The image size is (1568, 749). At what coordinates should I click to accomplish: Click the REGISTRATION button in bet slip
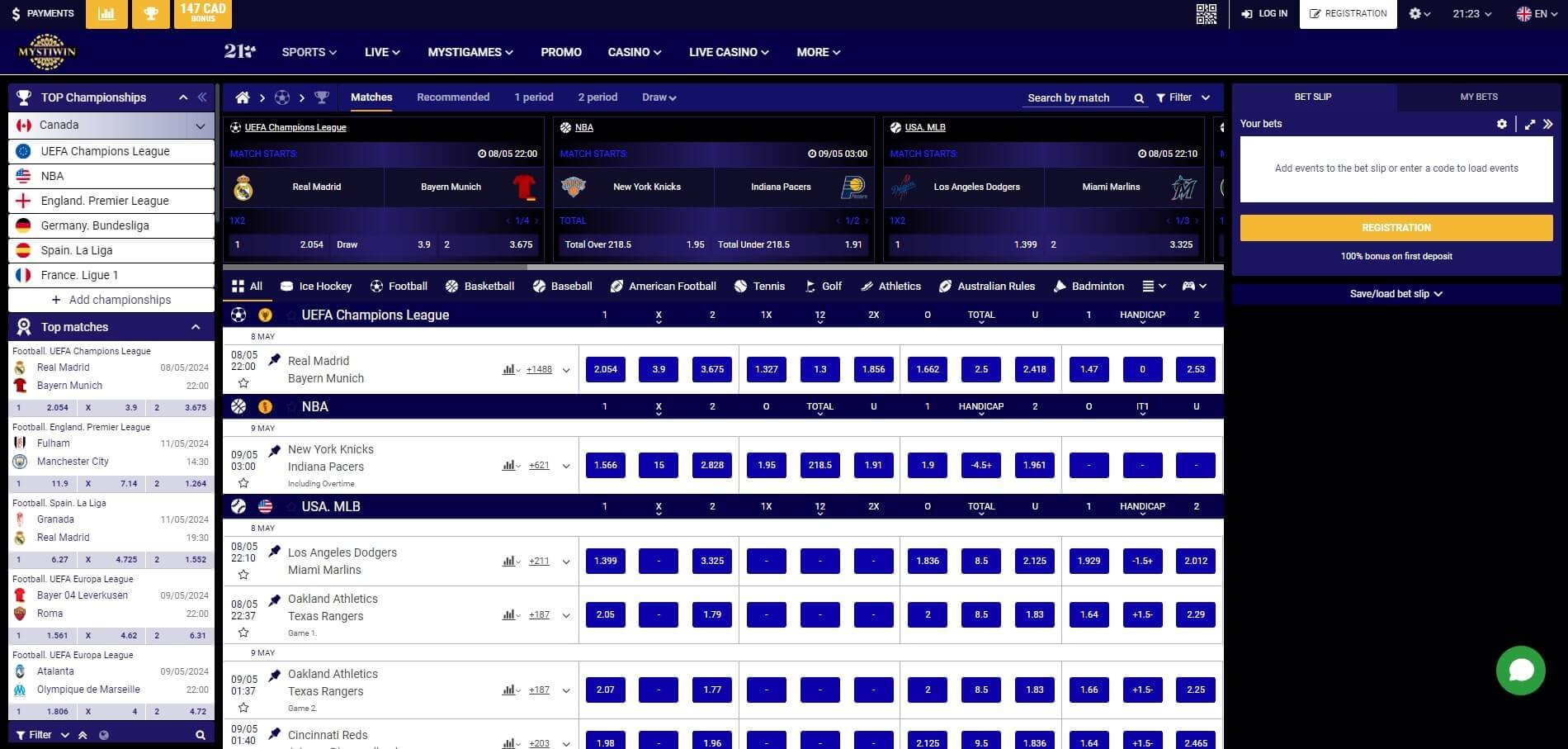point(1396,227)
